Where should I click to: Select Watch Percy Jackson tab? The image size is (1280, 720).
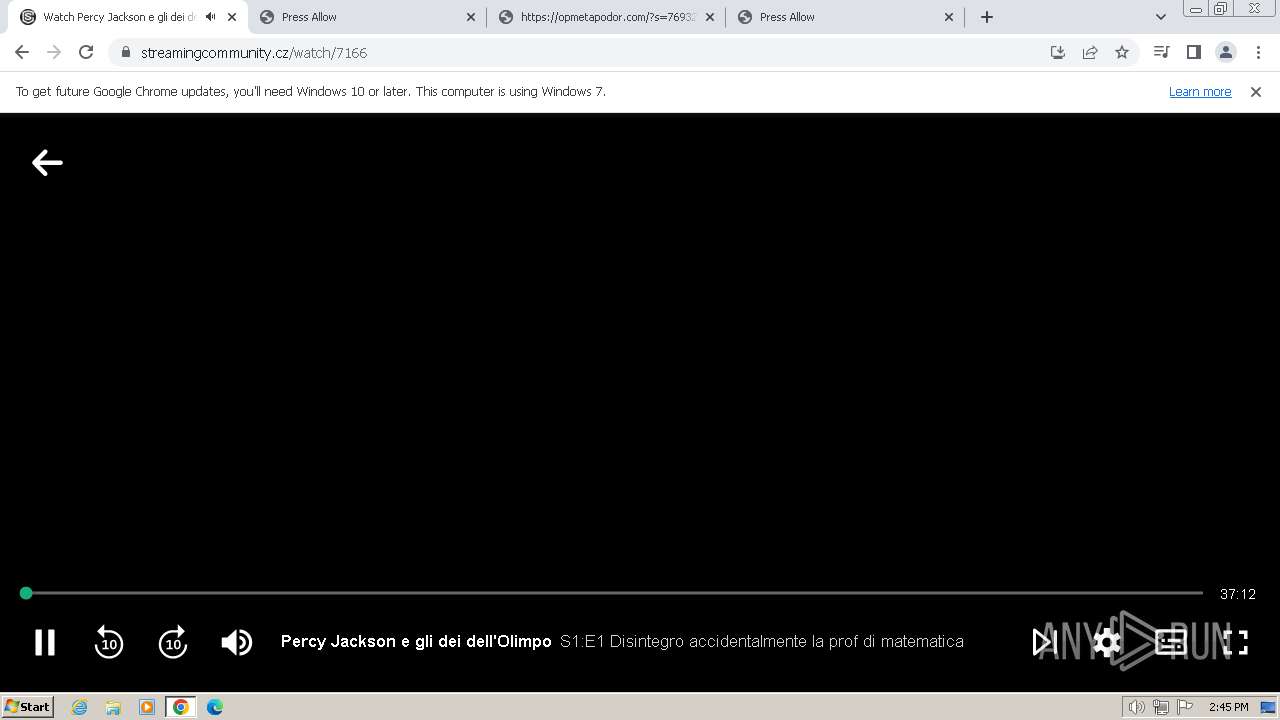point(118,17)
